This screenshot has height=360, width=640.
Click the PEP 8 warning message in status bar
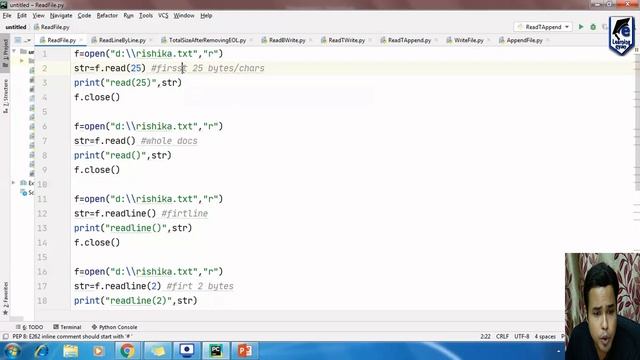pos(73,336)
